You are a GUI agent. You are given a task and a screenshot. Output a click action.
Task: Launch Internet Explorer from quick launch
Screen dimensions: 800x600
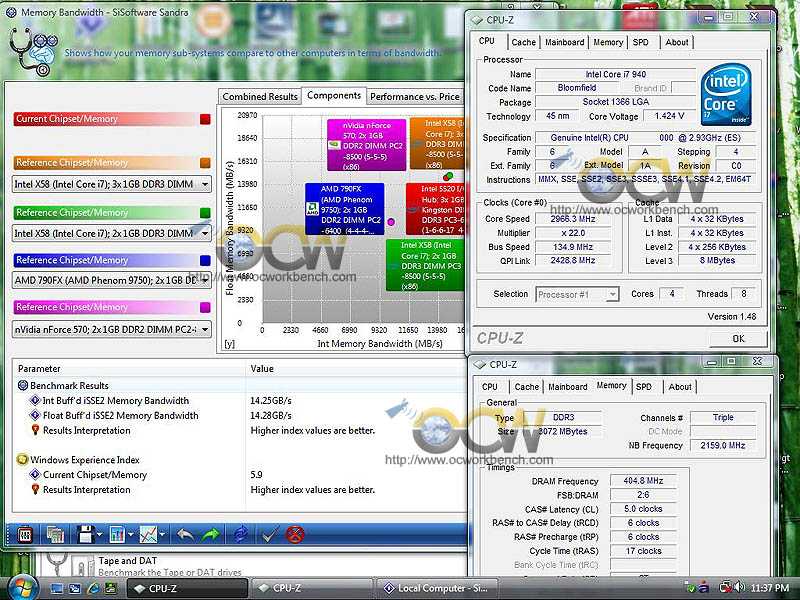(x=93, y=589)
